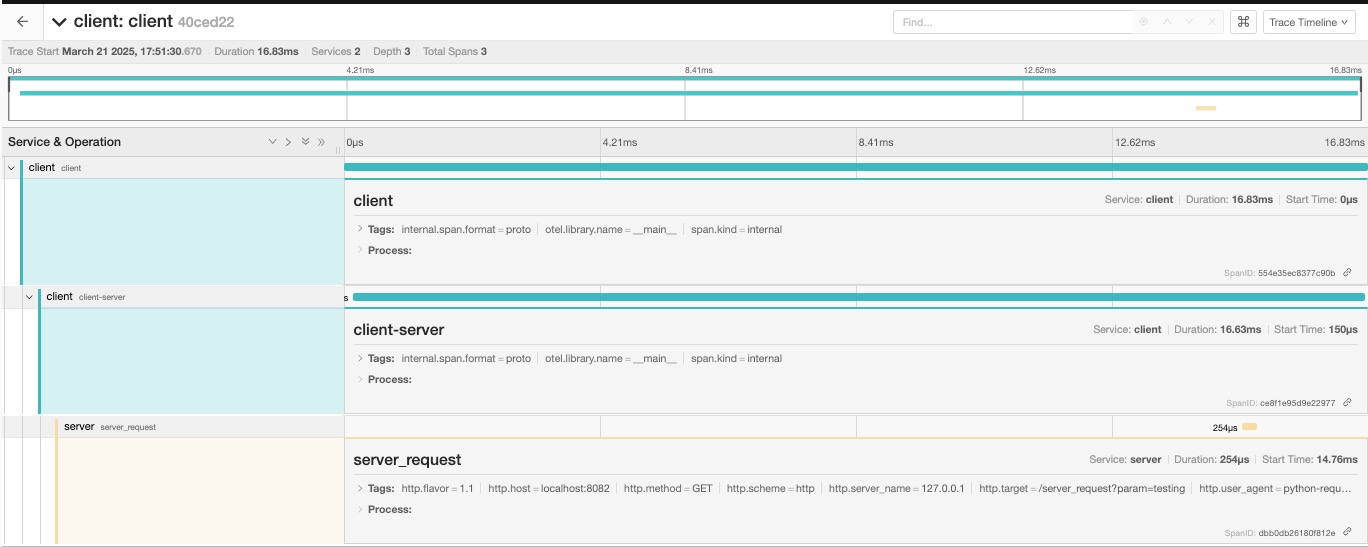The height and width of the screenshot is (547, 1368).
Task: Click the http.host = localhost:8082 tag
Action: [x=549, y=488]
